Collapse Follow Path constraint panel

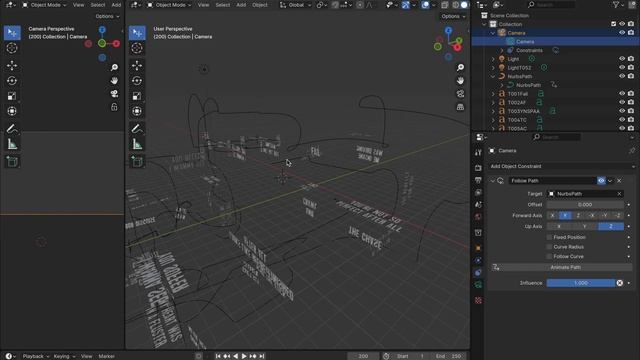493,181
